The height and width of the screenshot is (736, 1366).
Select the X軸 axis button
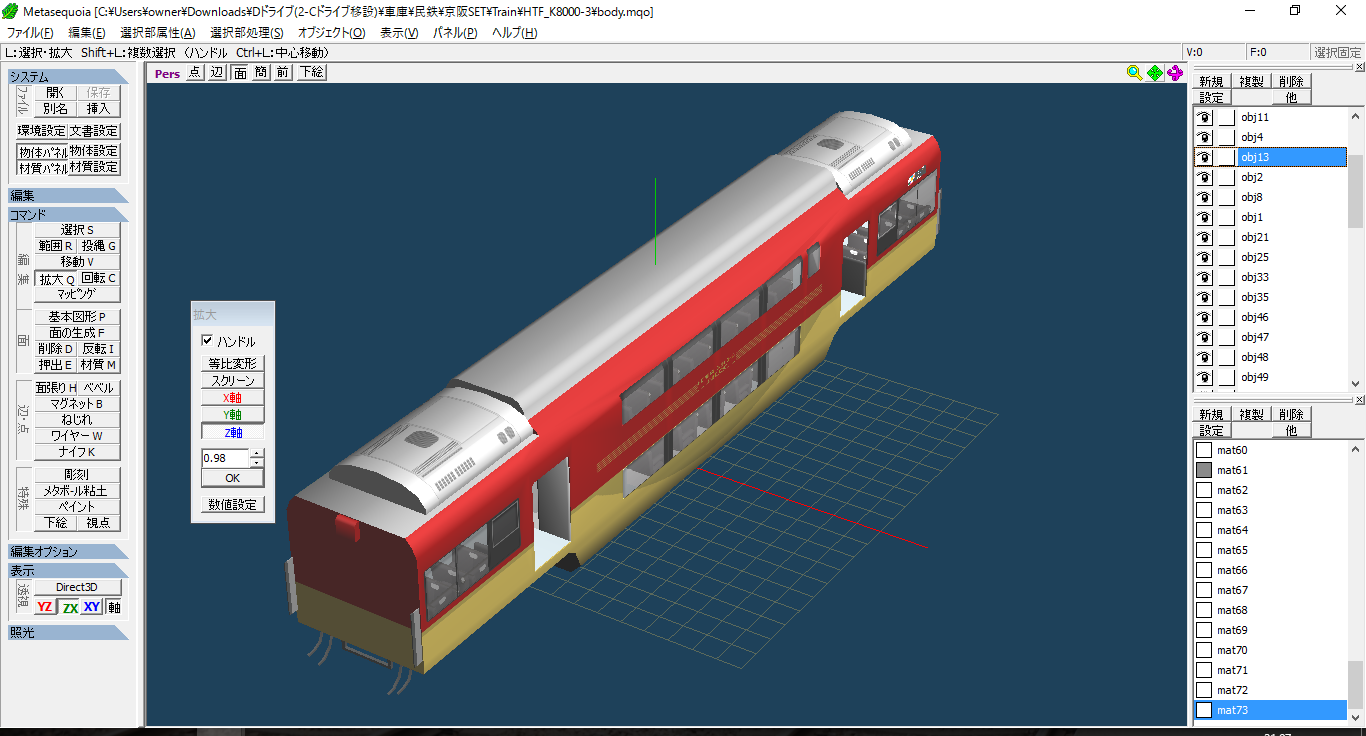[x=232, y=398]
